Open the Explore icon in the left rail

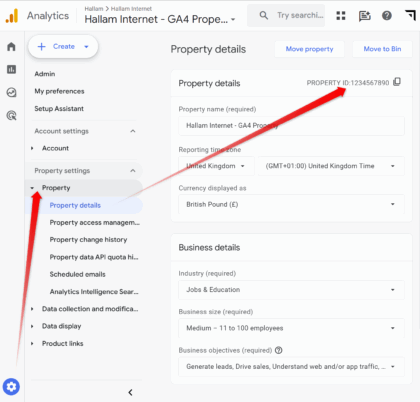11,92
